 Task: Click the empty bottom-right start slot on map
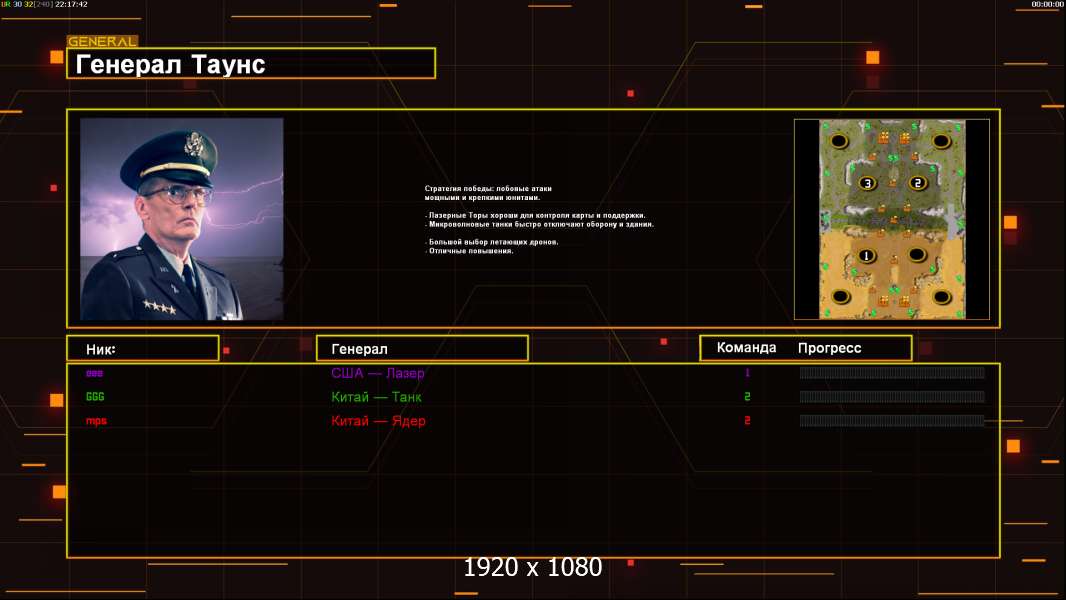(942, 297)
